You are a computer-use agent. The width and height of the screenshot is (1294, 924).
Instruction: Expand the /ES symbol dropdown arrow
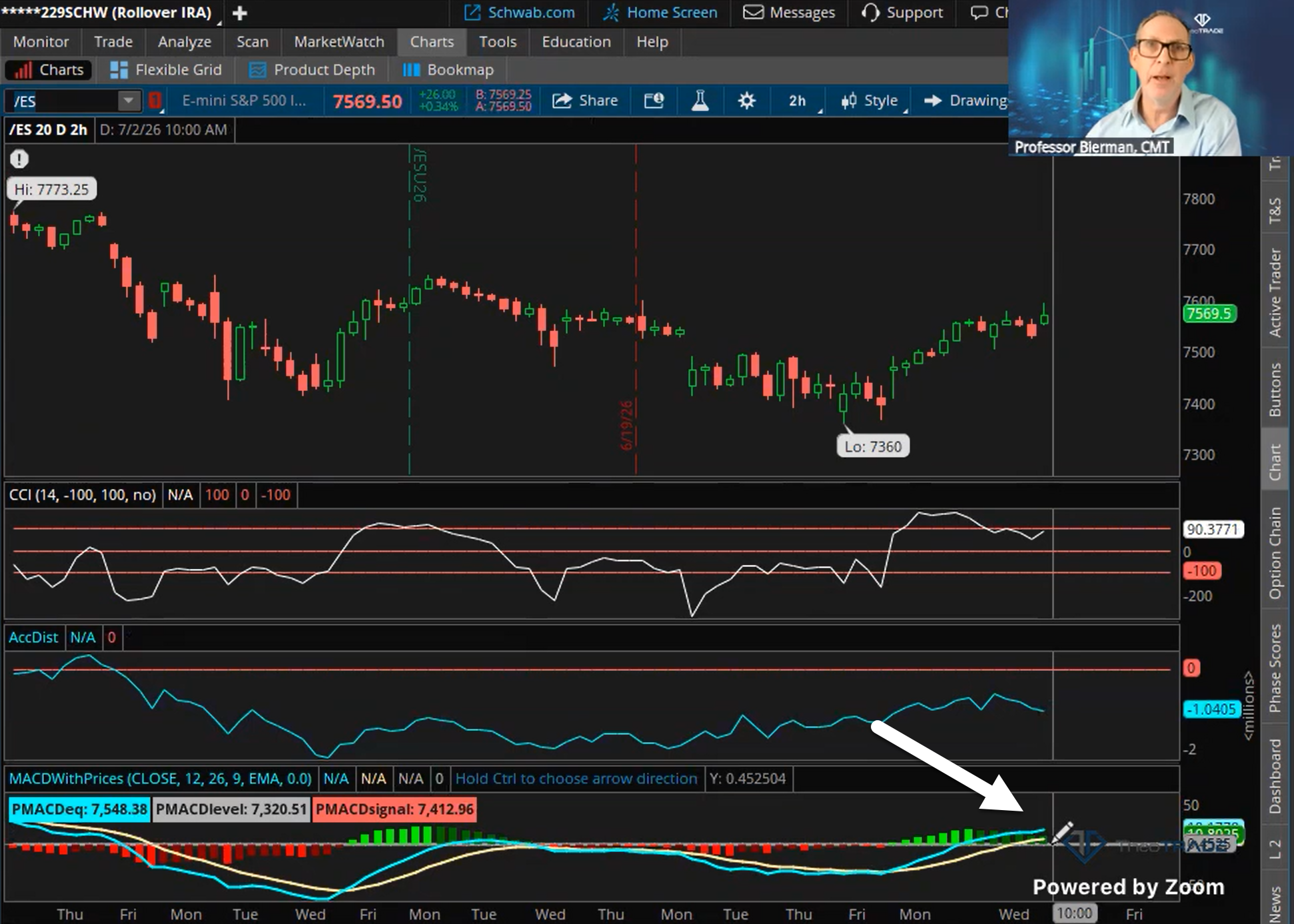(x=128, y=101)
